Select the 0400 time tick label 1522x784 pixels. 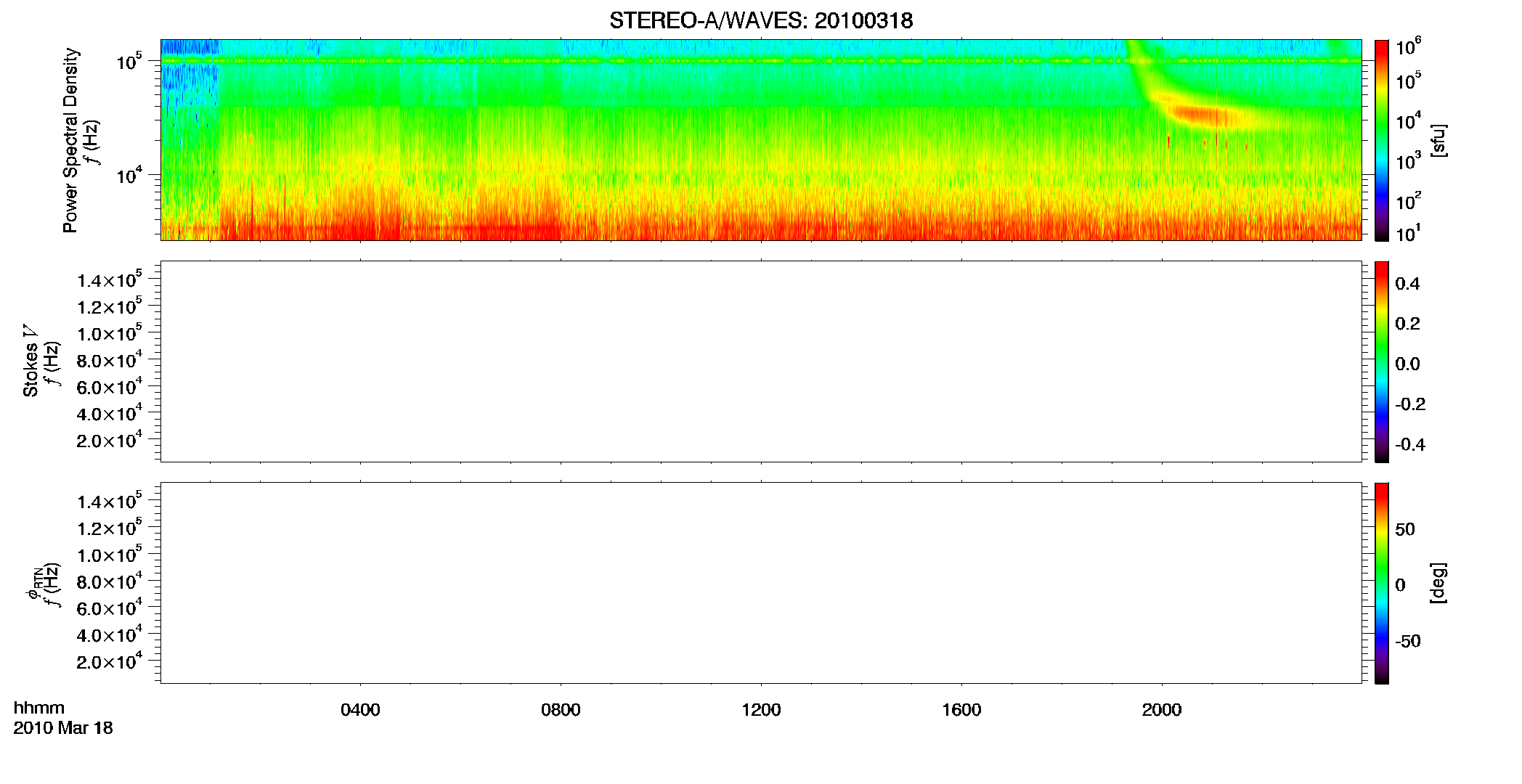pos(360,710)
